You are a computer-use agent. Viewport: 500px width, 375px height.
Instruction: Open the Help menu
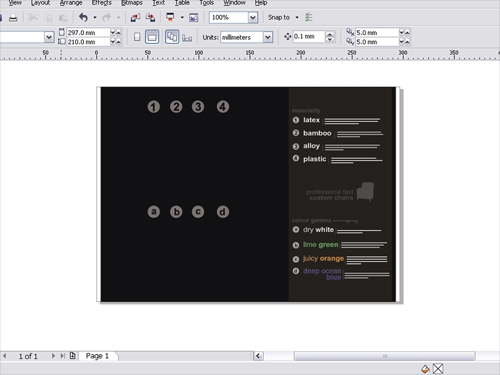pyautogui.click(x=261, y=3)
